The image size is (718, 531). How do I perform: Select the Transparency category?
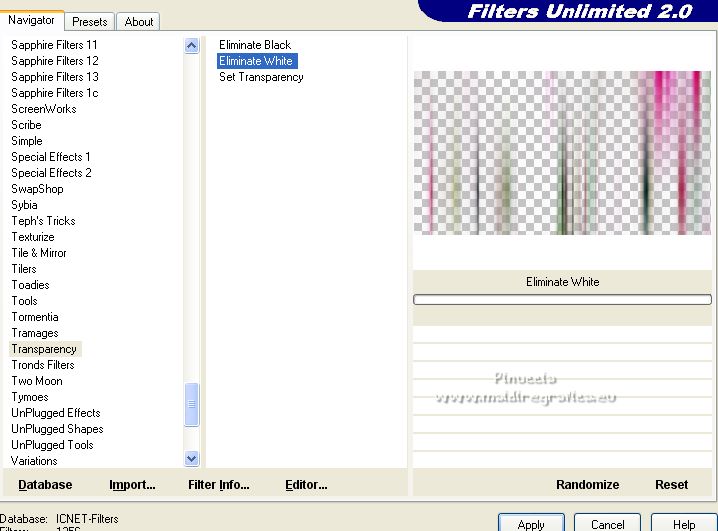[x=44, y=349]
